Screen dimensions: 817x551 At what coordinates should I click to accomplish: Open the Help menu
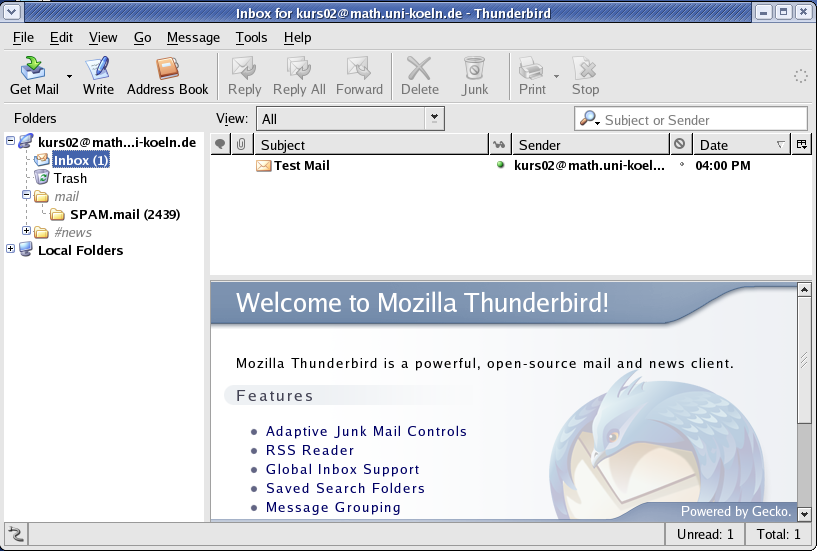297,38
